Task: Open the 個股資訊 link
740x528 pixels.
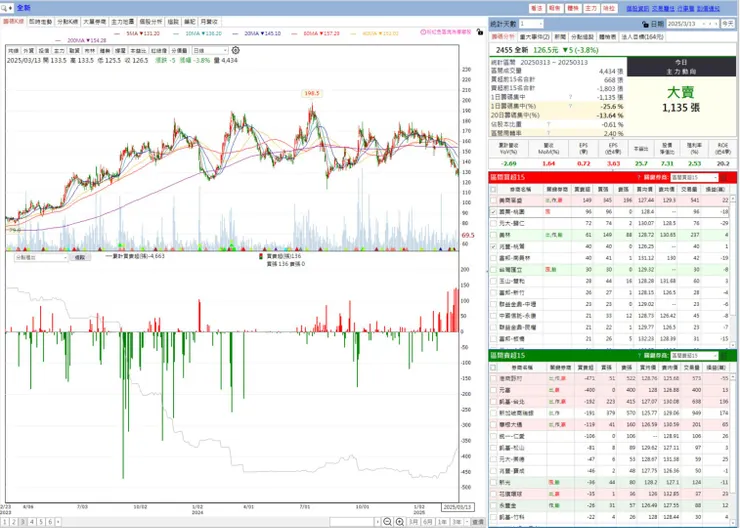Action: (638, 8)
